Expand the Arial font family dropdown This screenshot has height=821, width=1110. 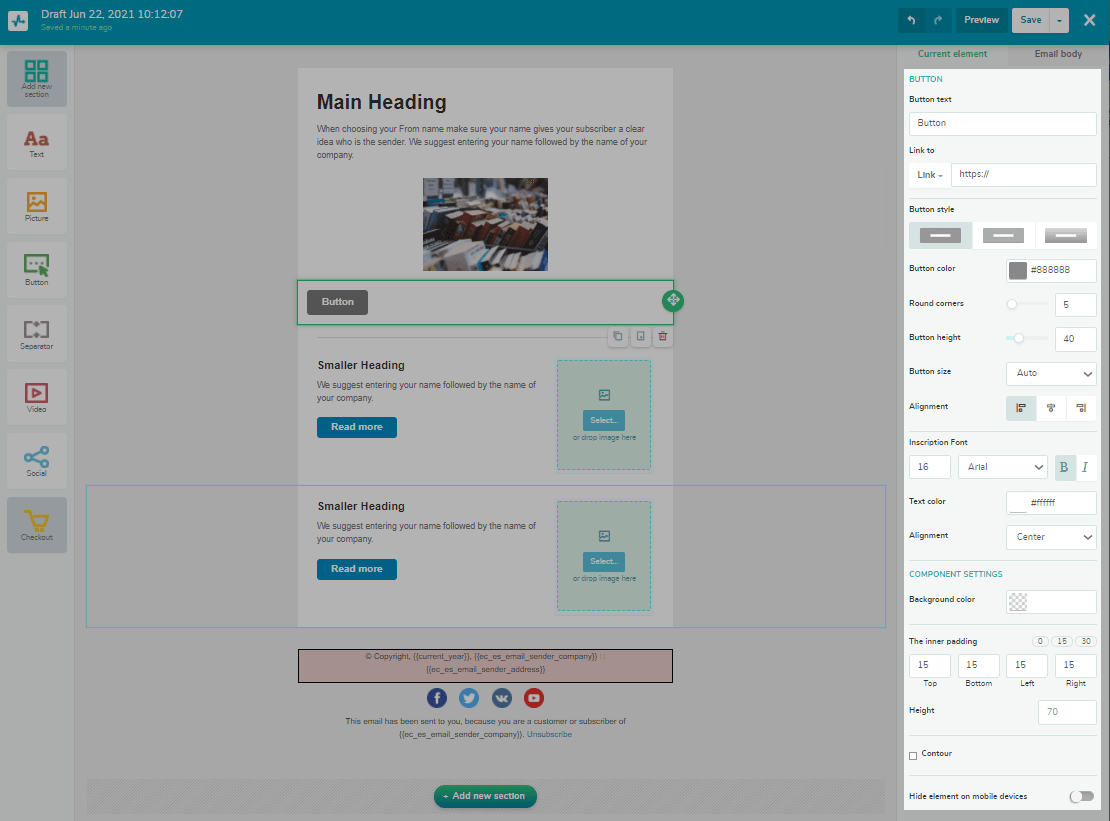1002,467
